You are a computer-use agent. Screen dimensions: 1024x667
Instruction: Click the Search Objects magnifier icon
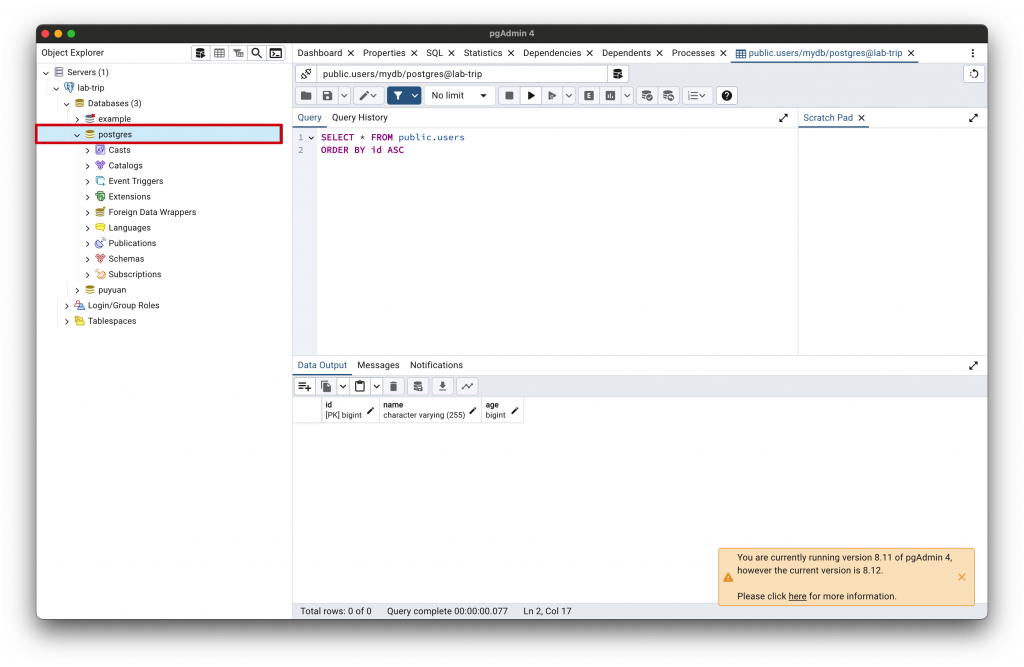[x=257, y=53]
